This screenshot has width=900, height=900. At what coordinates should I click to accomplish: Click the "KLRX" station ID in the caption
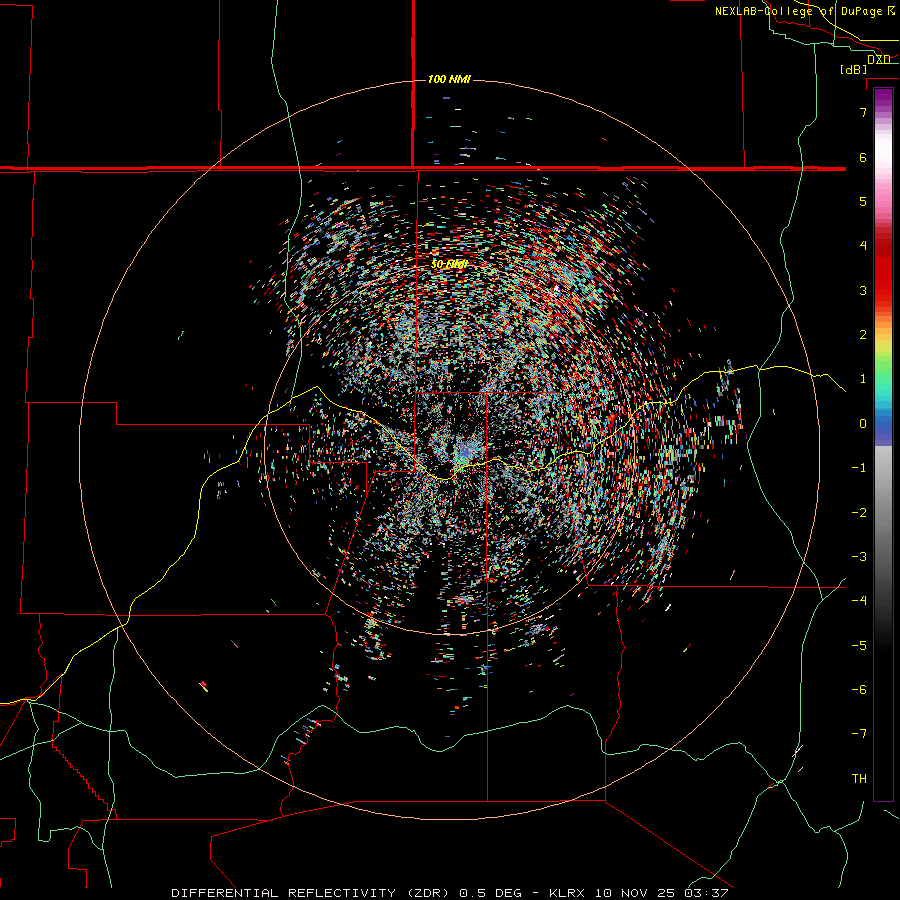(x=568, y=893)
